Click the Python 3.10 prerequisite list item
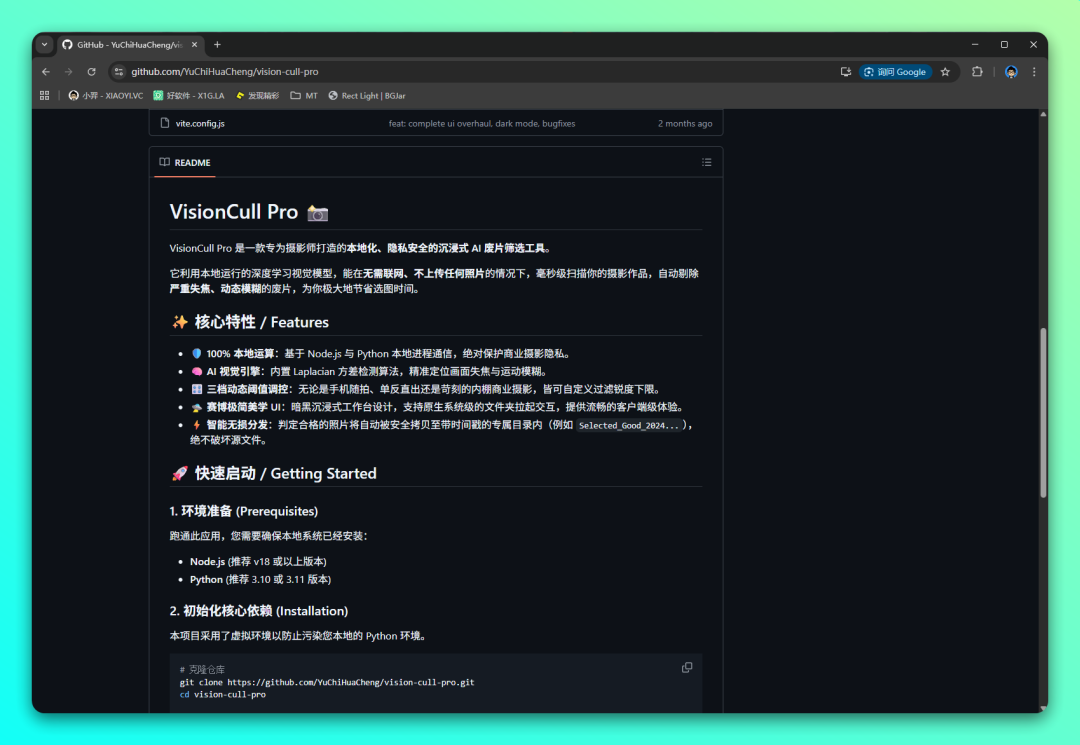 click(x=260, y=579)
